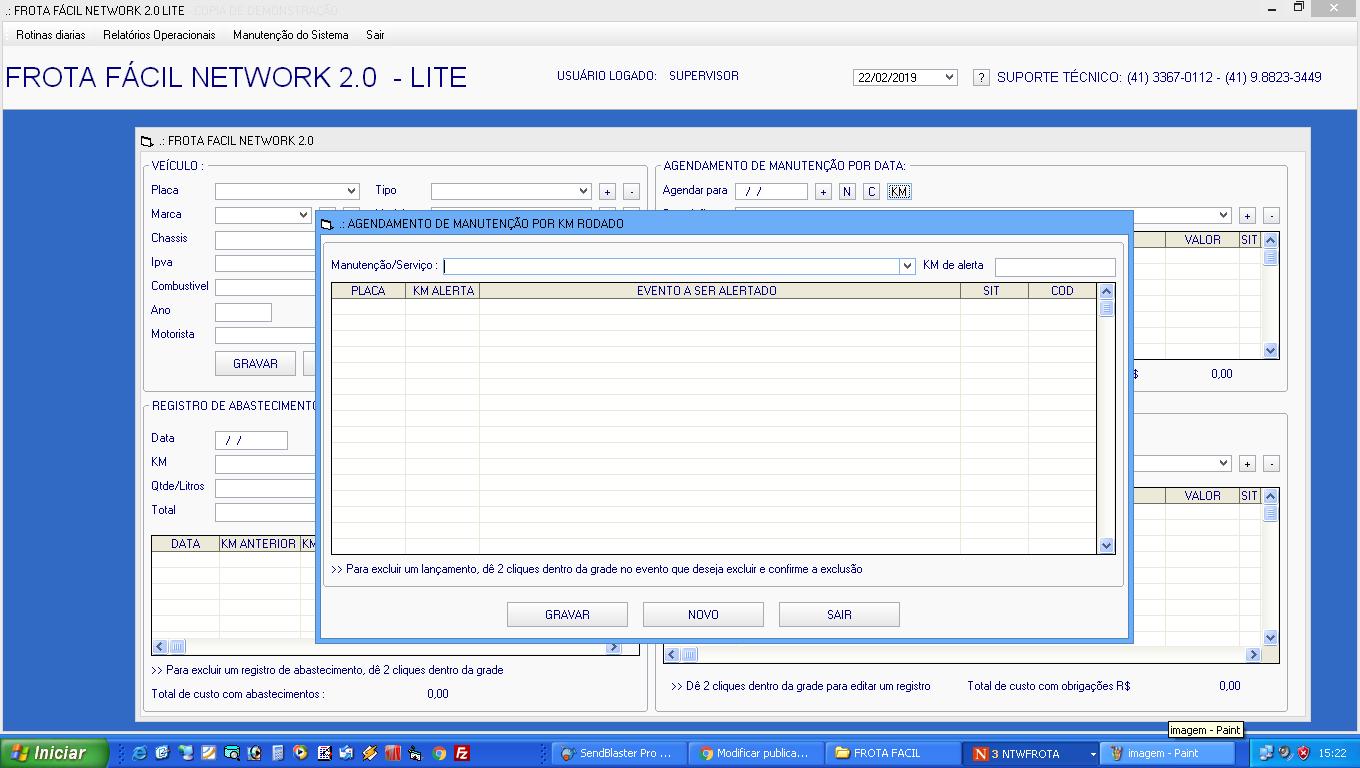This screenshot has height=768, width=1360.
Task: Click the Winamp icon in the quick launch bar
Action: [x=368, y=753]
